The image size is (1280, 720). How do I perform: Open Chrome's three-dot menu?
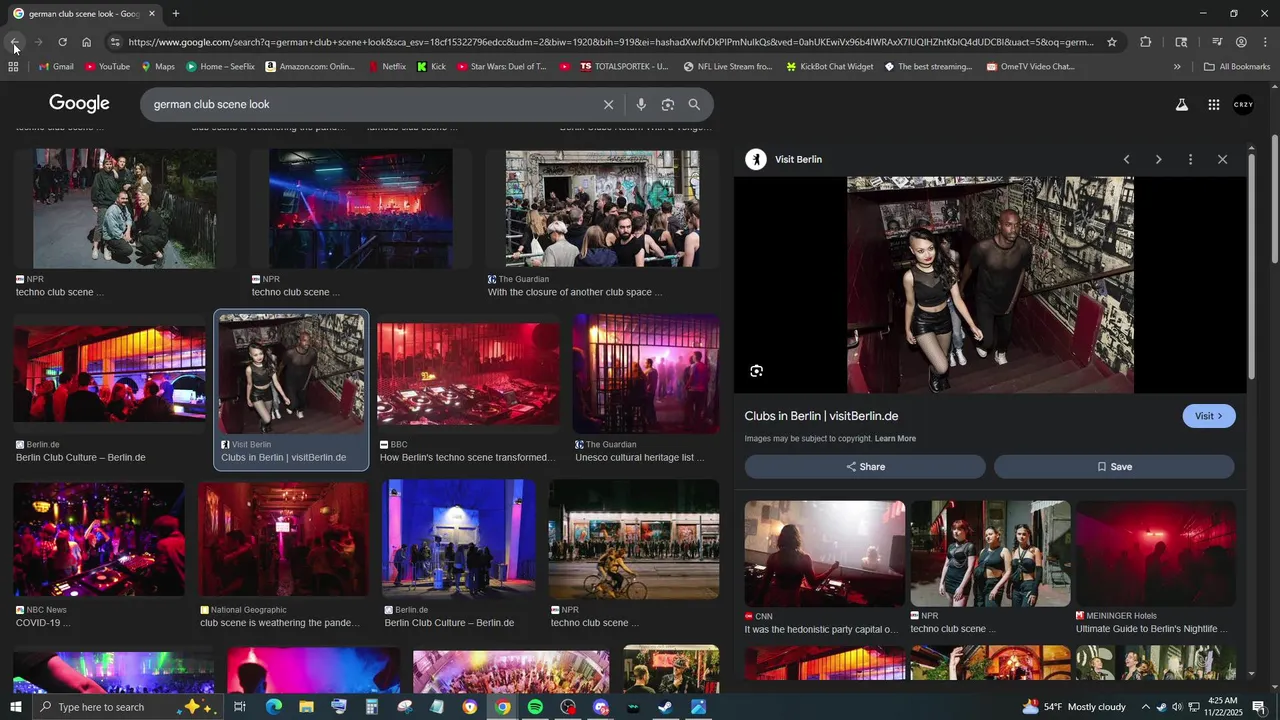pos(1265,42)
